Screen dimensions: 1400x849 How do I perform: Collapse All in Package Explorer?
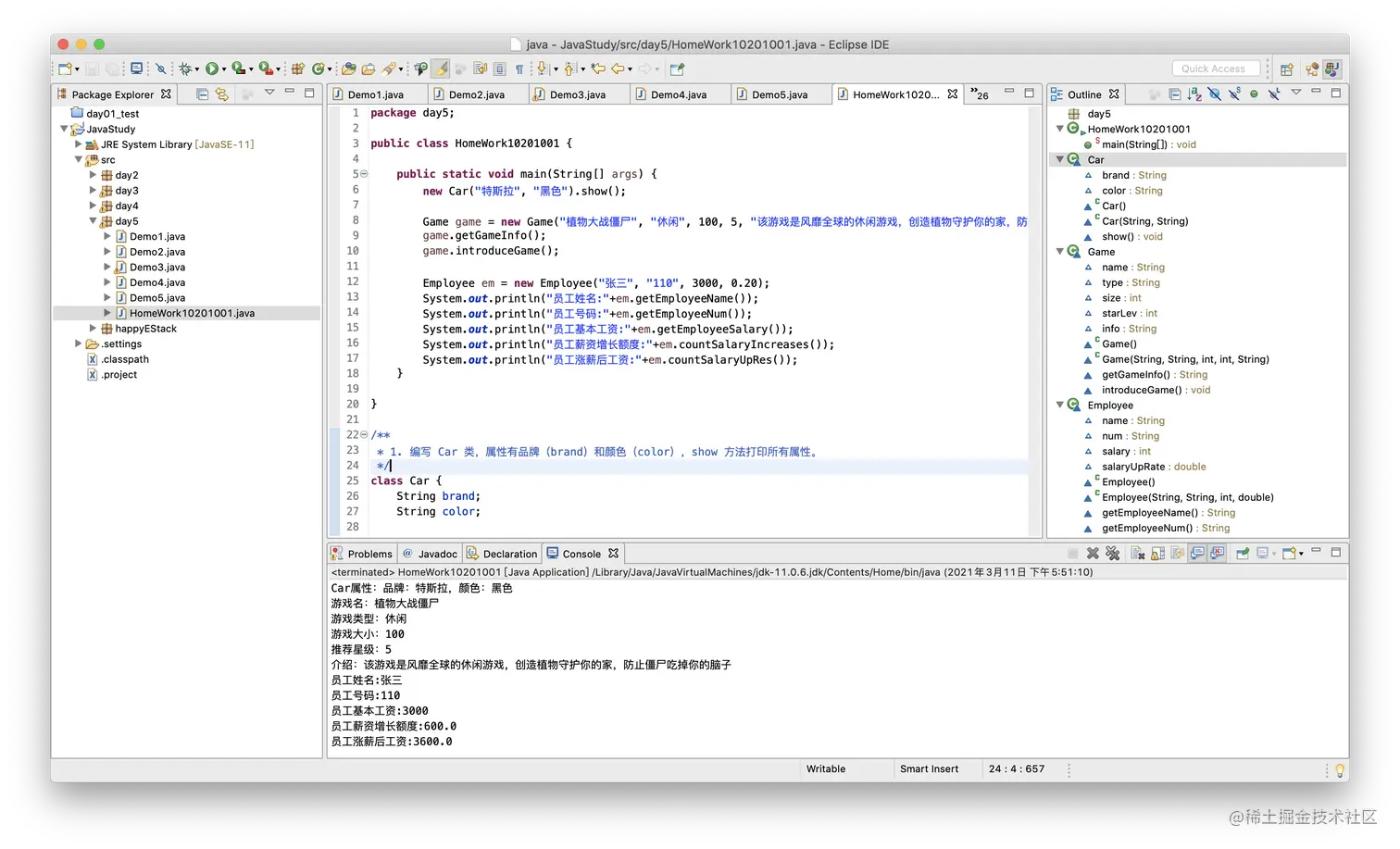pyautogui.click(x=202, y=94)
